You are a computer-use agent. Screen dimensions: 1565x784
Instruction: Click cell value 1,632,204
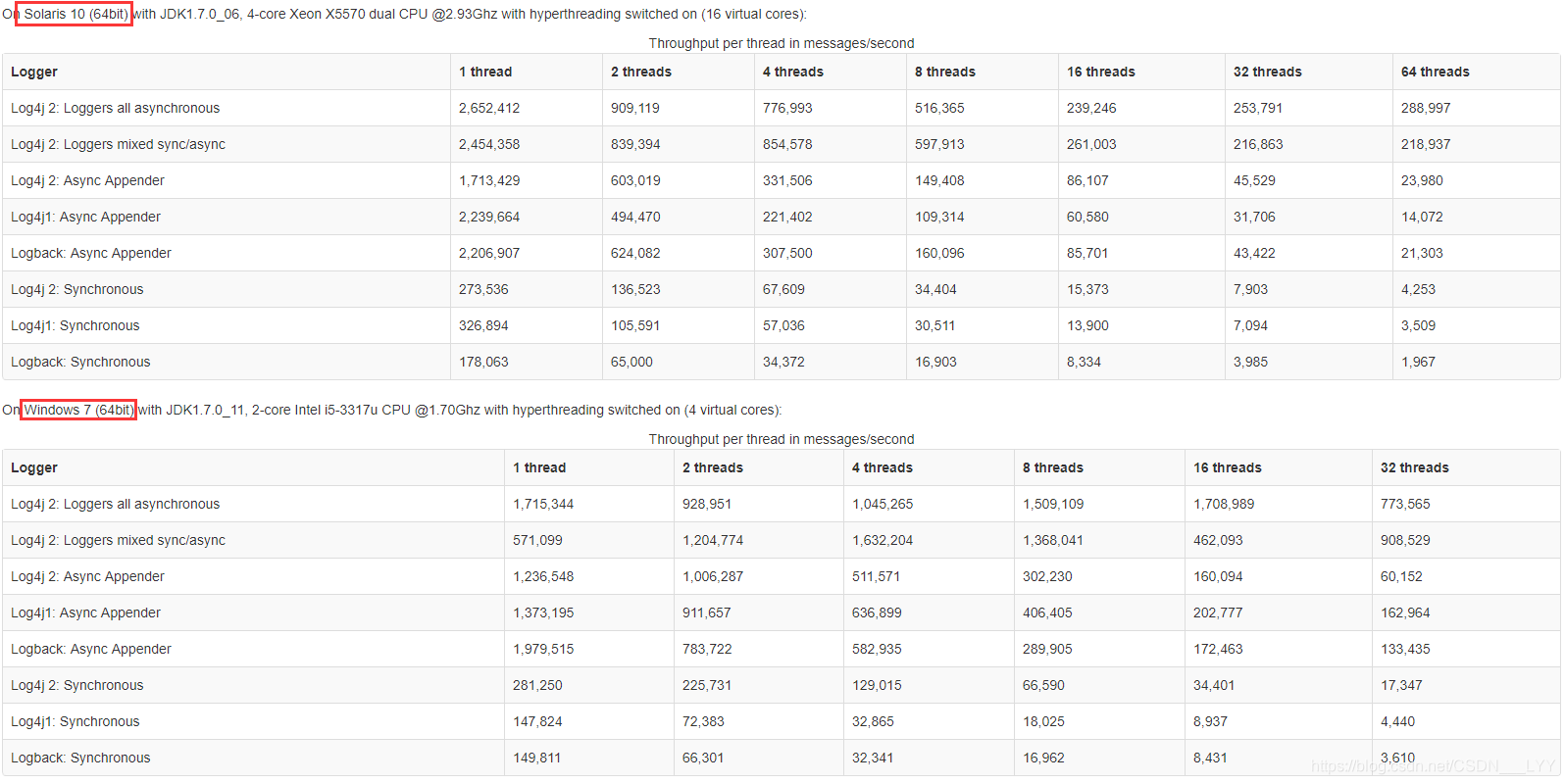883,540
